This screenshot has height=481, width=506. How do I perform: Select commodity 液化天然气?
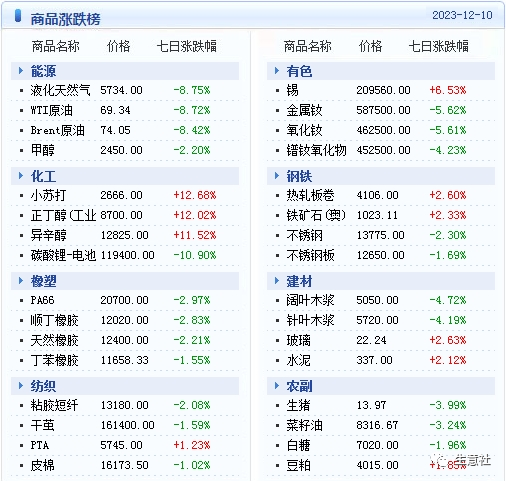(60, 90)
